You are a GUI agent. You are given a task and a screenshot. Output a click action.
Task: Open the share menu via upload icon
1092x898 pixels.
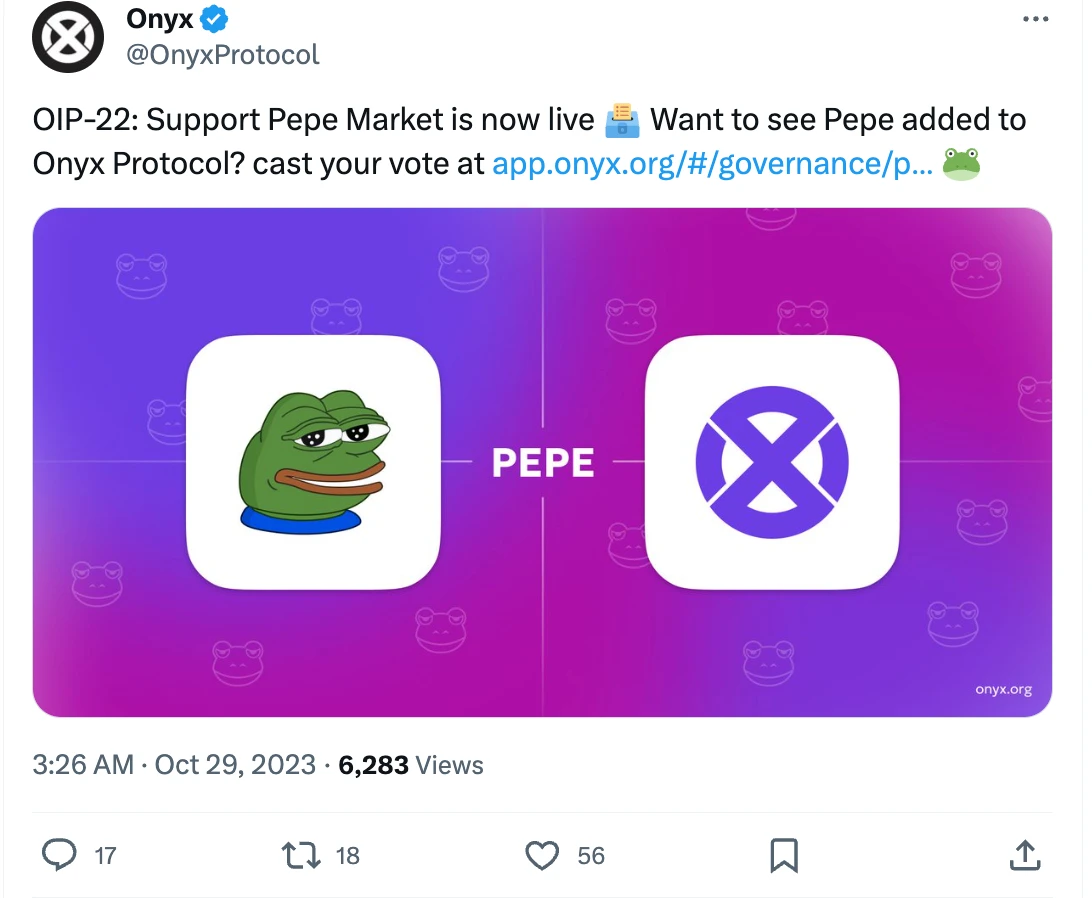1026,856
